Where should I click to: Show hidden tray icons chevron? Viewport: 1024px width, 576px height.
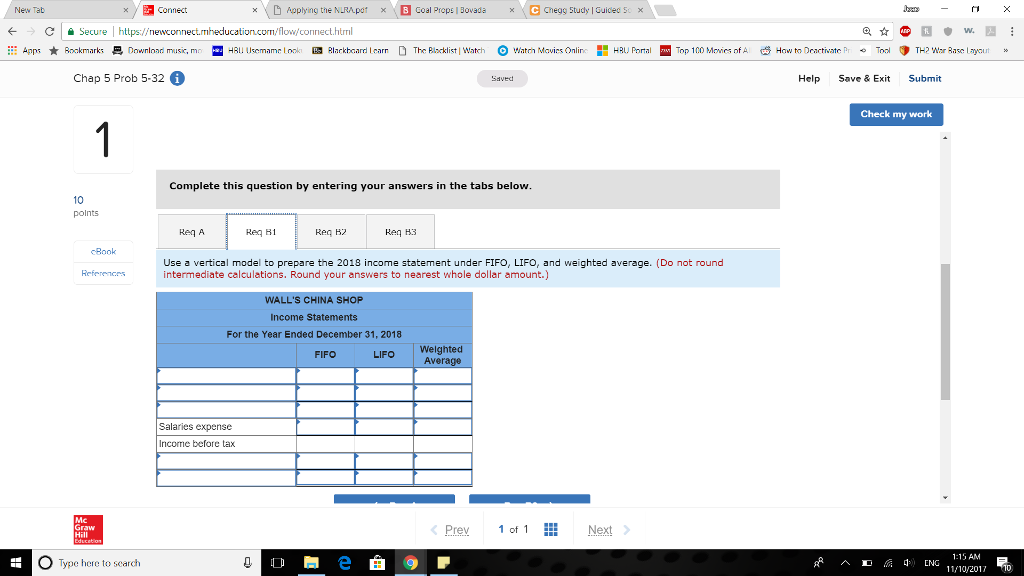click(x=845, y=563)
